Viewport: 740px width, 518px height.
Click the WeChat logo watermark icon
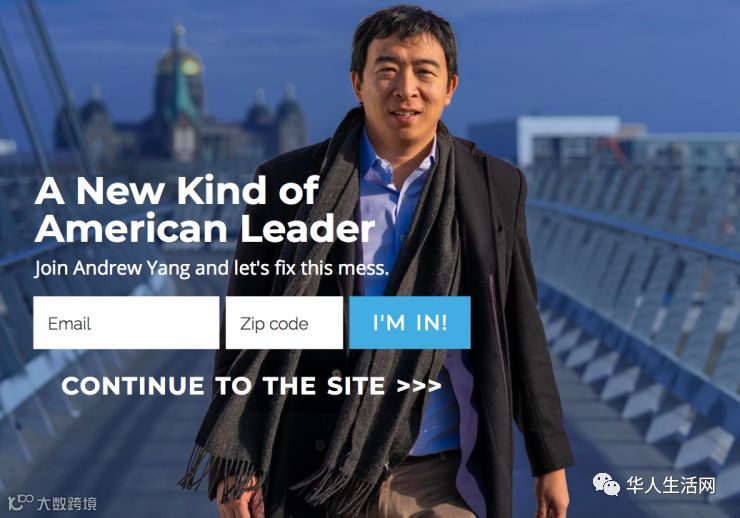(x=606, y=484)
